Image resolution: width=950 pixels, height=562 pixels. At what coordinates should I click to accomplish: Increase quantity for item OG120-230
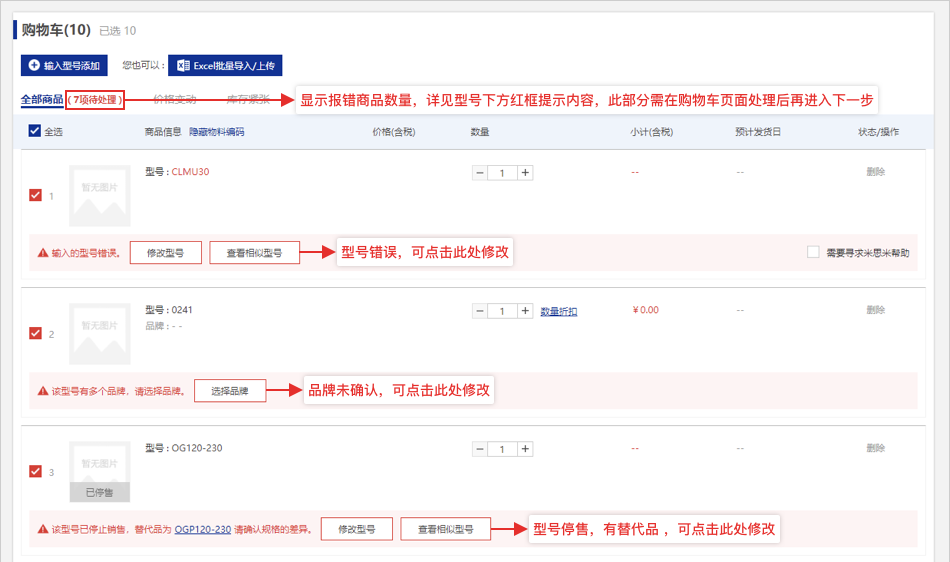[525, 449]
